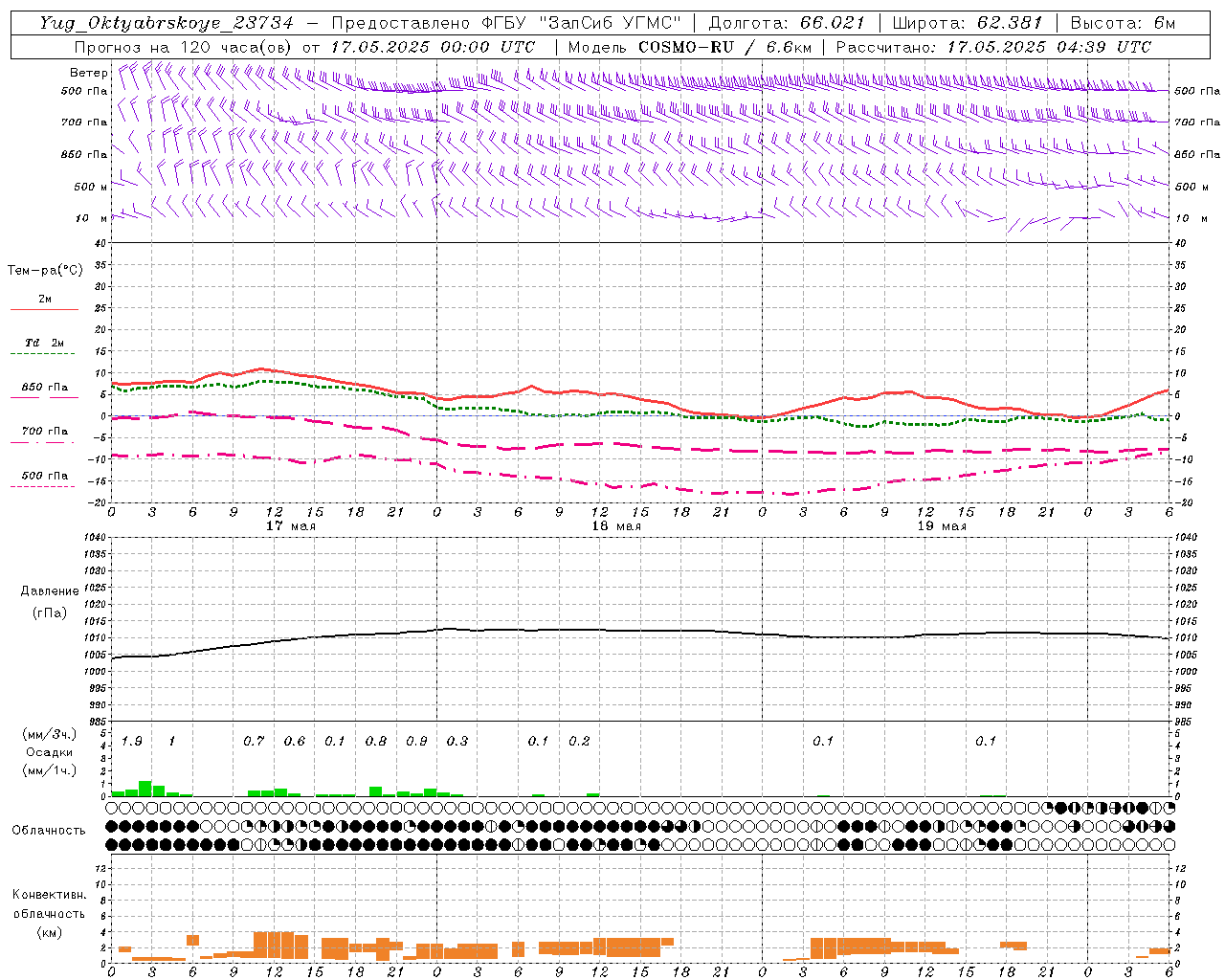The height and width of the screenshot is (980, 1225).
Task: Click the latitude value 62.381
Action: point(1010,23)
